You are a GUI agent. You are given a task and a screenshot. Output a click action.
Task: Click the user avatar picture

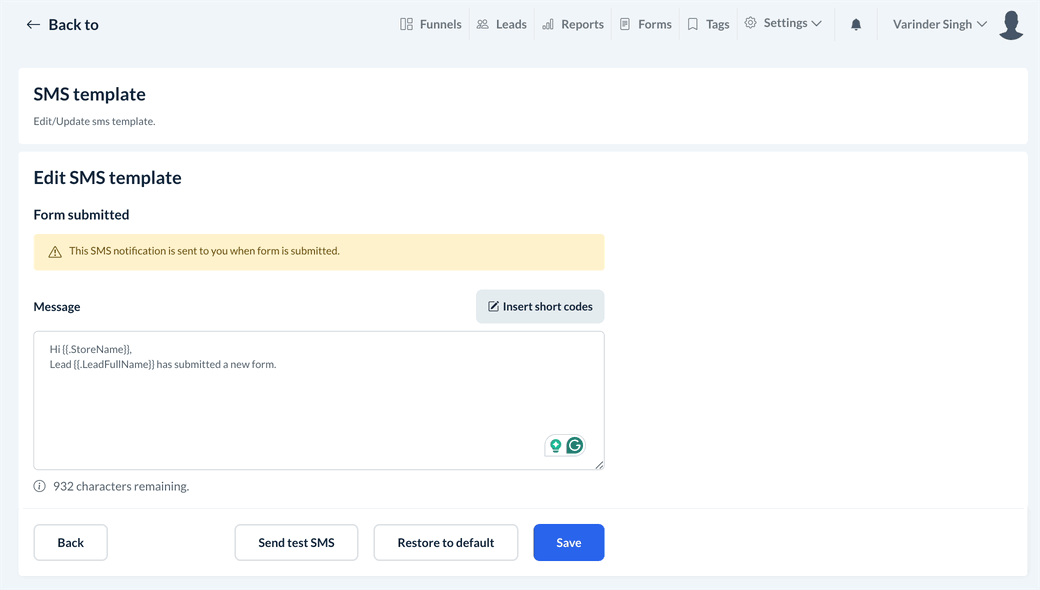[1011, 25]
